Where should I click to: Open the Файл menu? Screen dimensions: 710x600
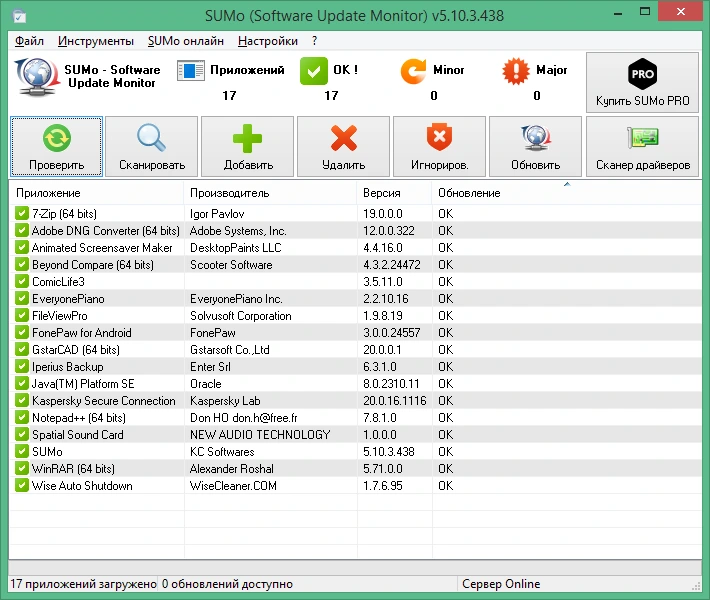[x=29, y=41]
